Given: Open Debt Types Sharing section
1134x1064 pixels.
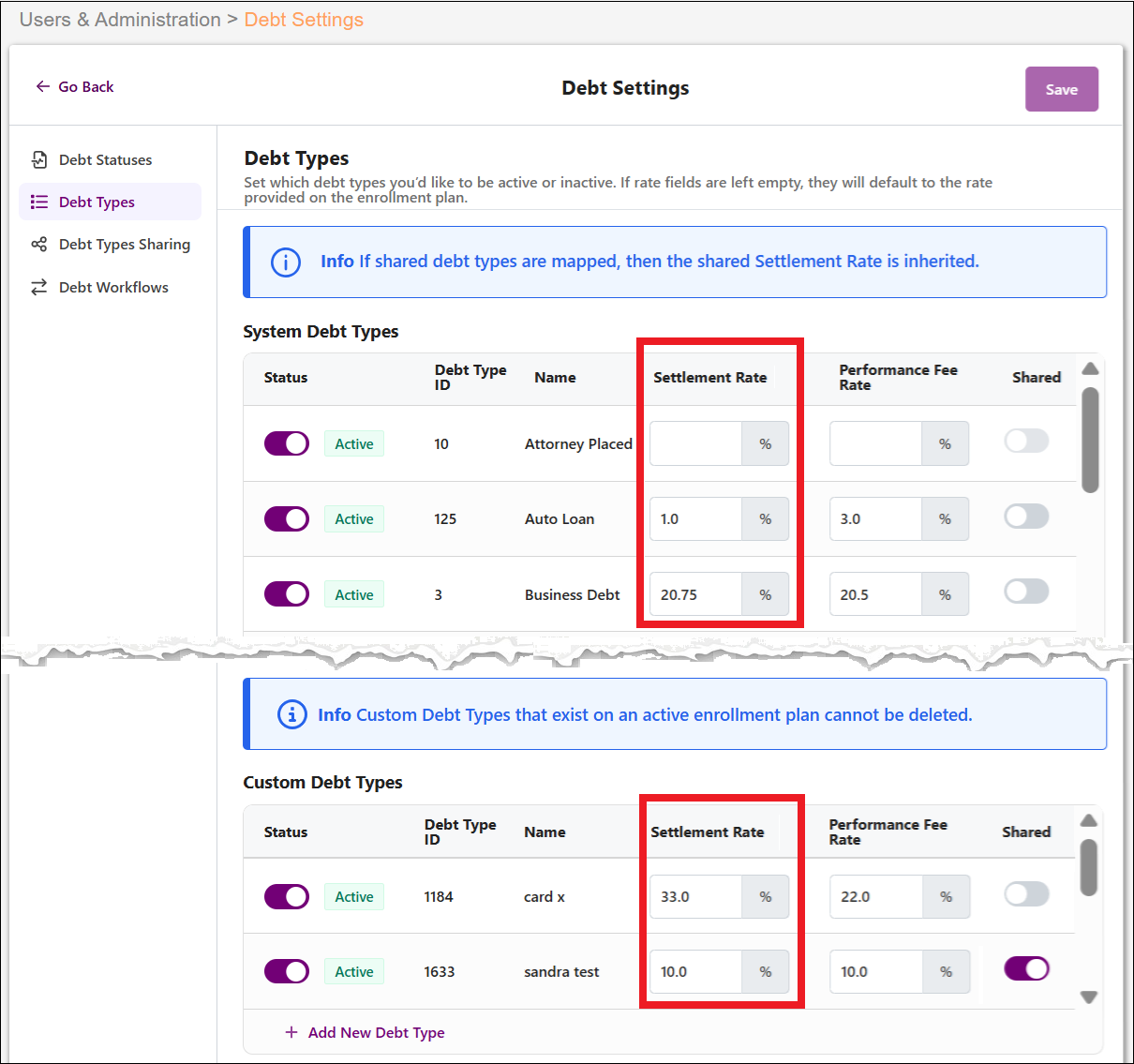Looking at the screenshot, I should coord(110,244).
